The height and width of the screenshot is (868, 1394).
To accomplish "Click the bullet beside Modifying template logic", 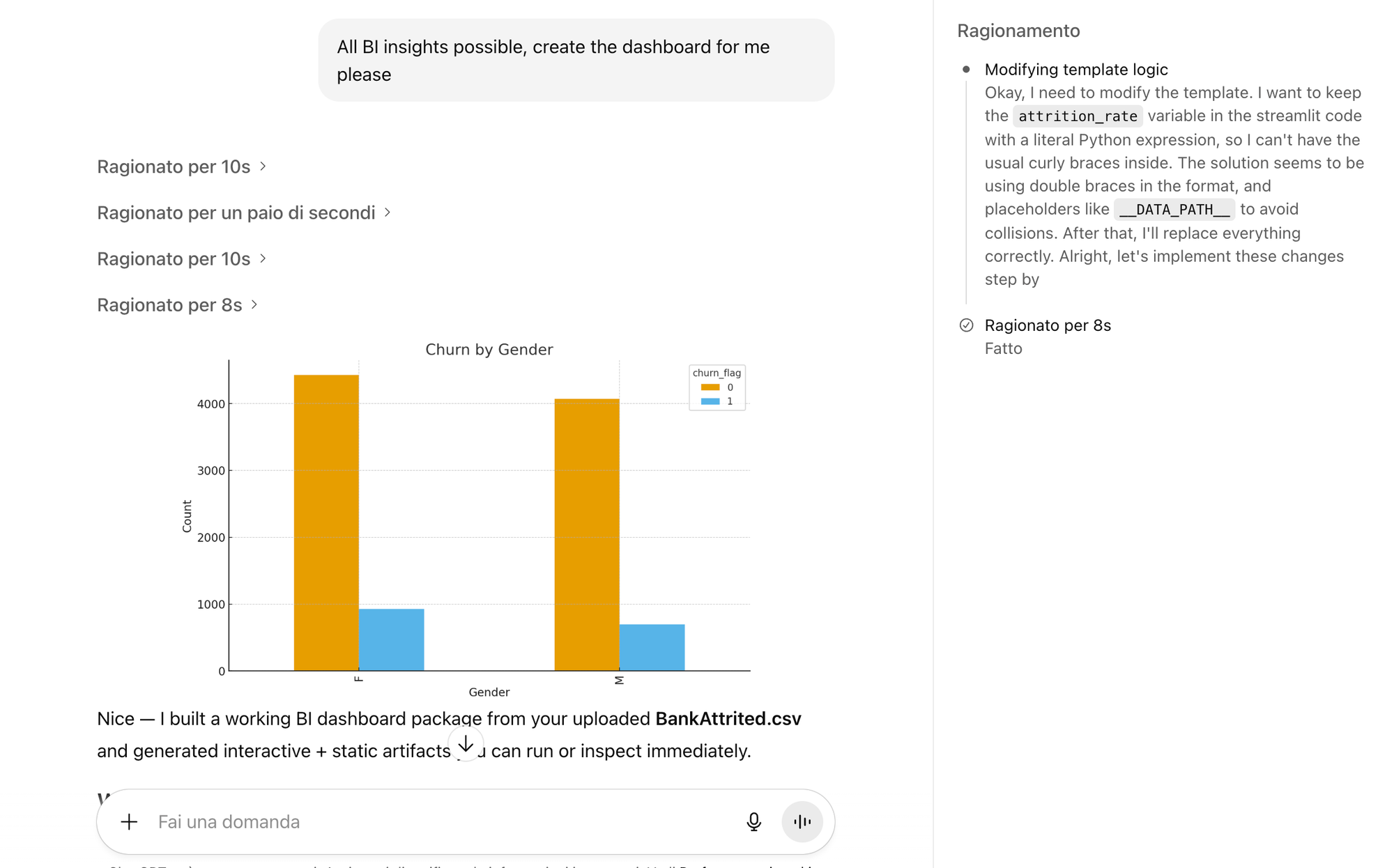I will pos(966,70).
